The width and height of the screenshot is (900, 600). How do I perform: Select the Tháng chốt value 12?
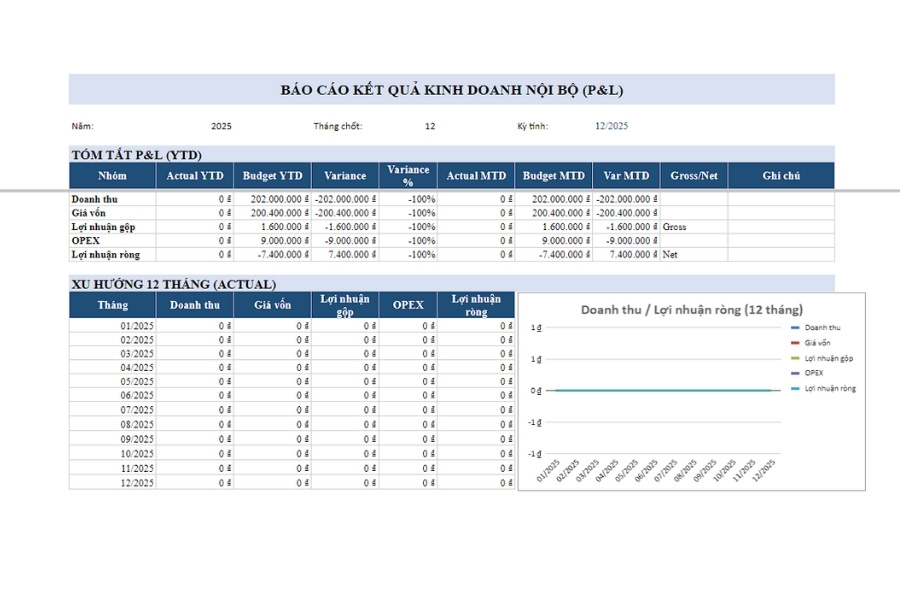(x=430, y=126)
